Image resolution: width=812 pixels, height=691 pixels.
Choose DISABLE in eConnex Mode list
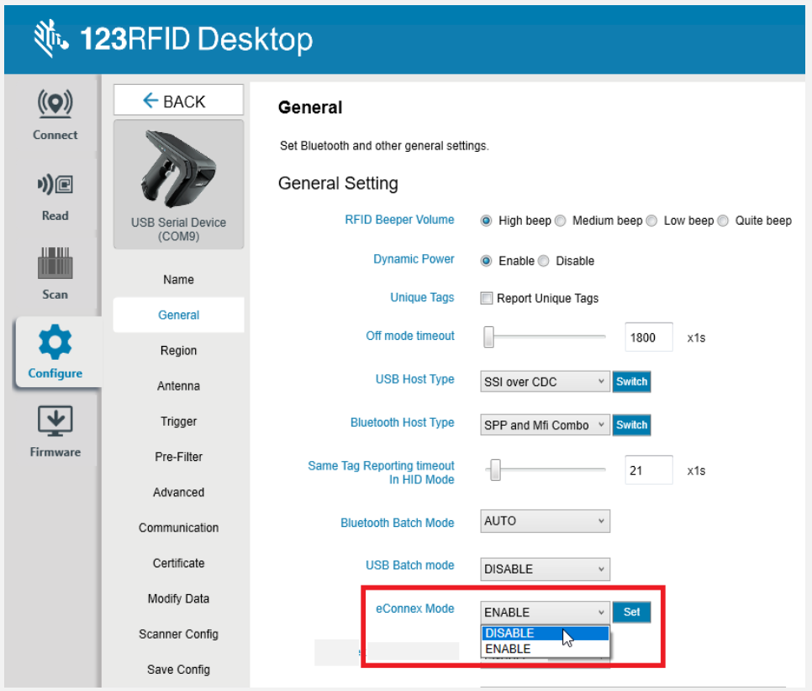click(544, 634)
